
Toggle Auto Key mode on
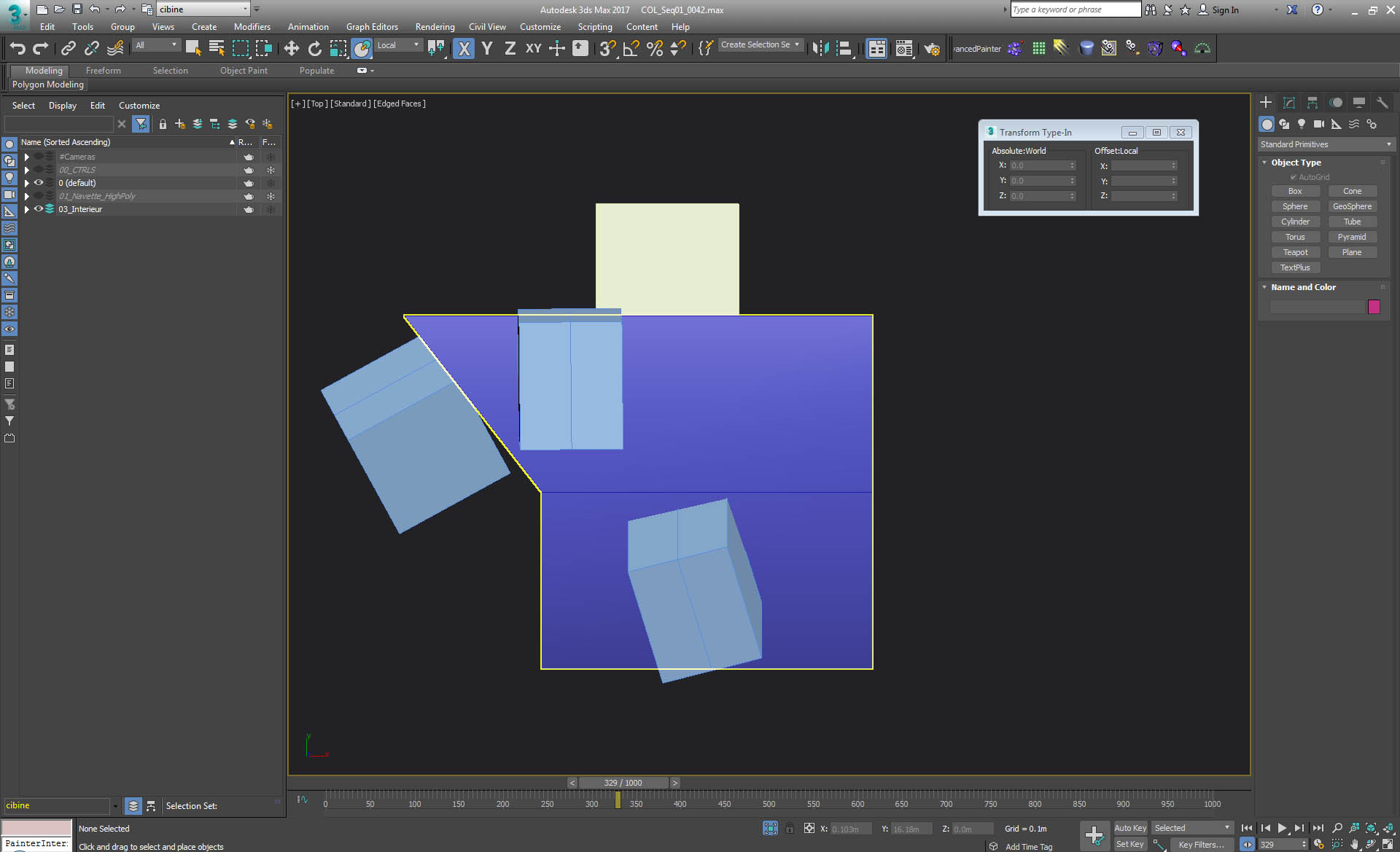pyautogui.click(x=1130, y=828)
